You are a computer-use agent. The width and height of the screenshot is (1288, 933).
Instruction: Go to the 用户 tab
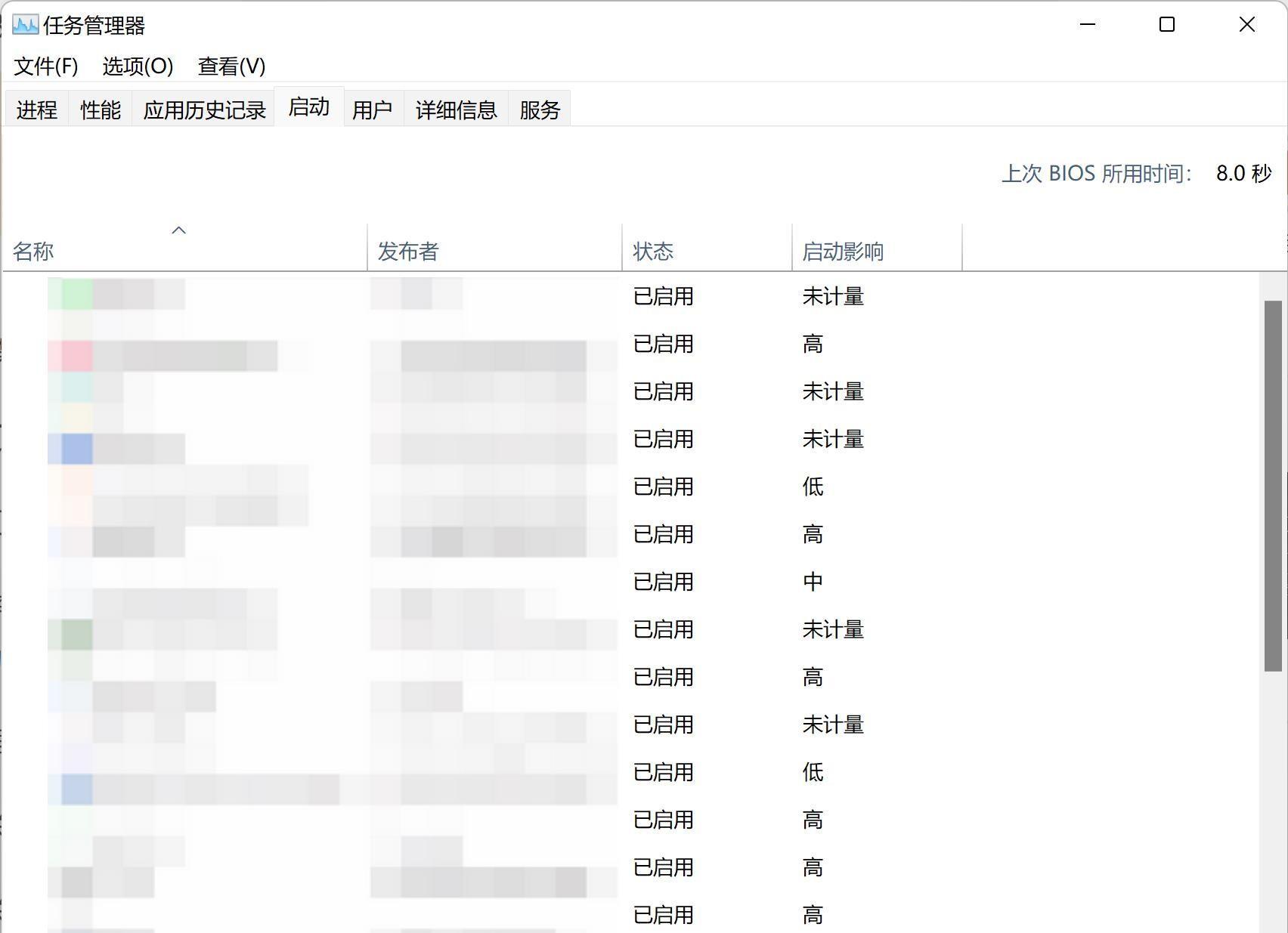pyautogui.click(x=372, y=110)
